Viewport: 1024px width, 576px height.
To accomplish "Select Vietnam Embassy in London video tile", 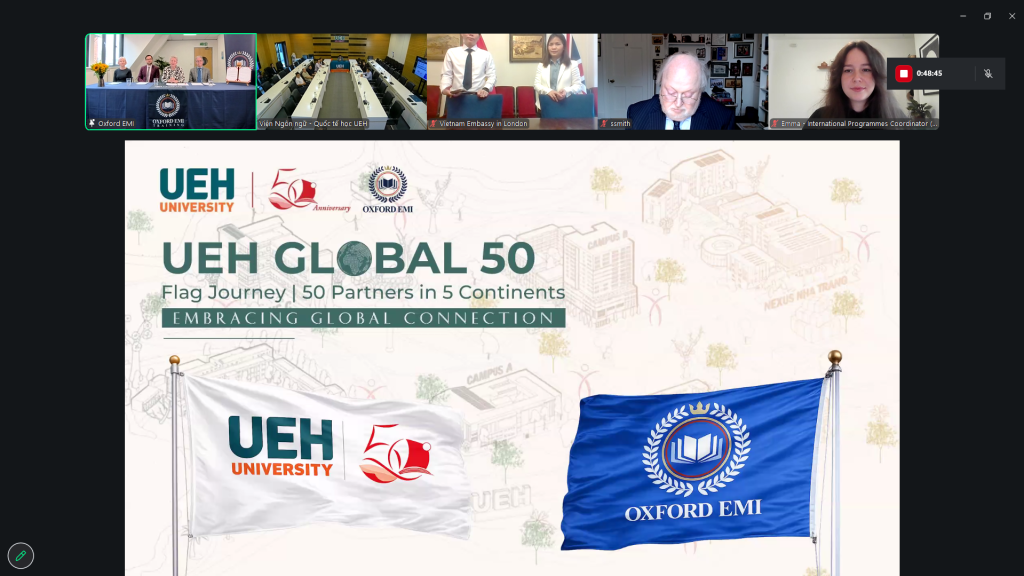I will point(512,78).
